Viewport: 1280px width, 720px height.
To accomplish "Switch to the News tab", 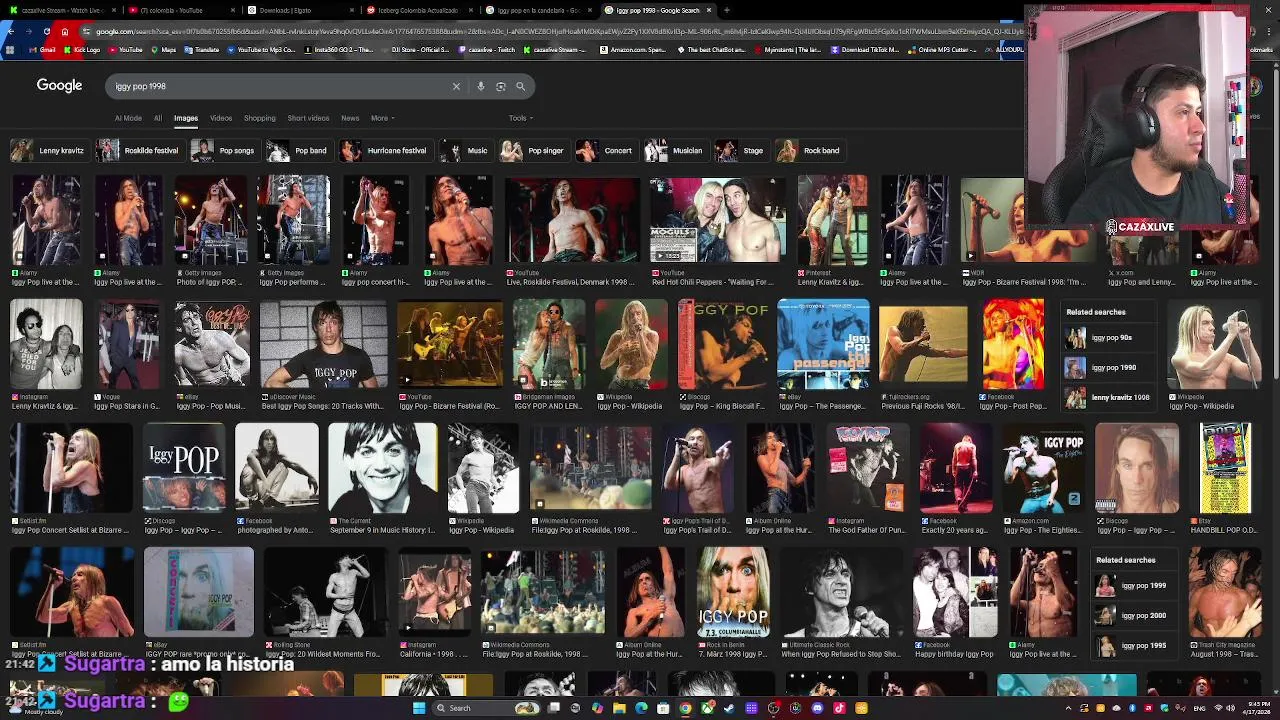I will pos(350,118).
